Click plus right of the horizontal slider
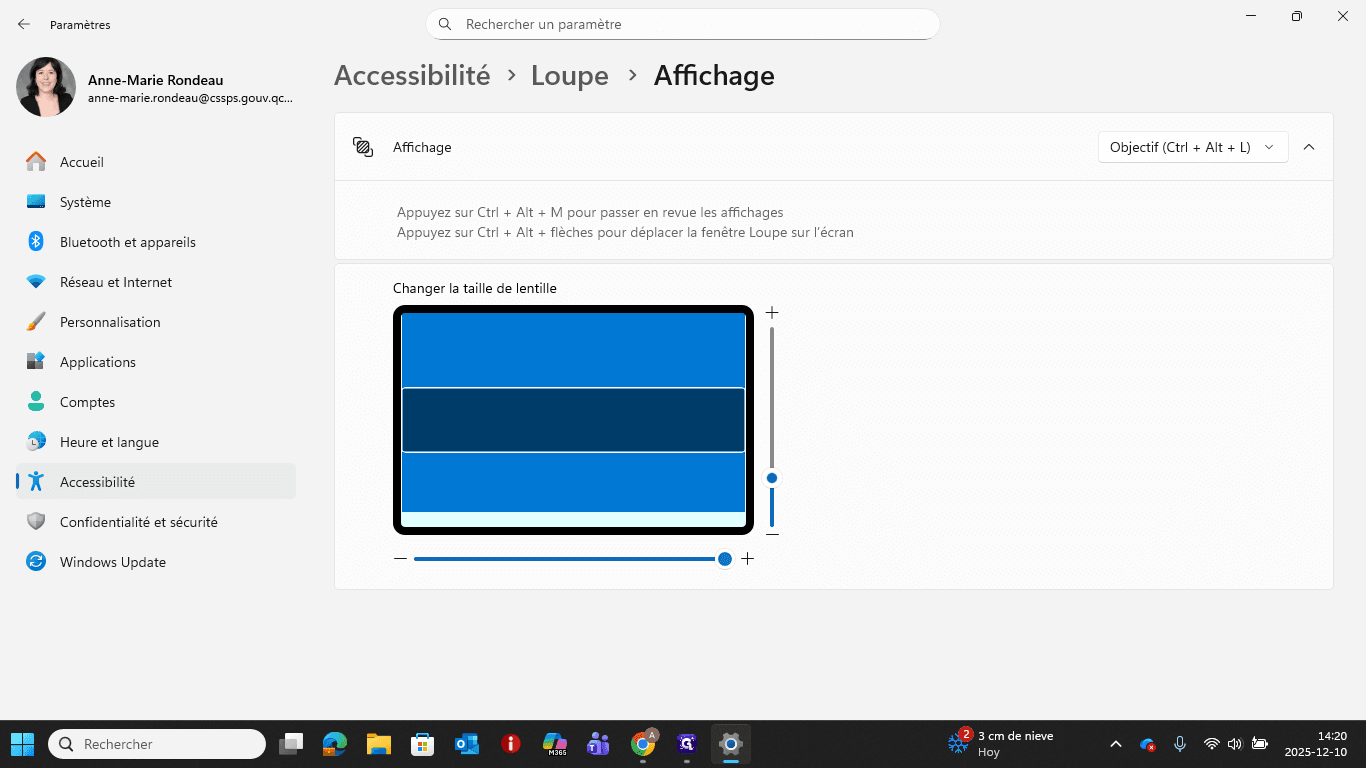This screenshot has width=1366, height=768. (747, 559)
